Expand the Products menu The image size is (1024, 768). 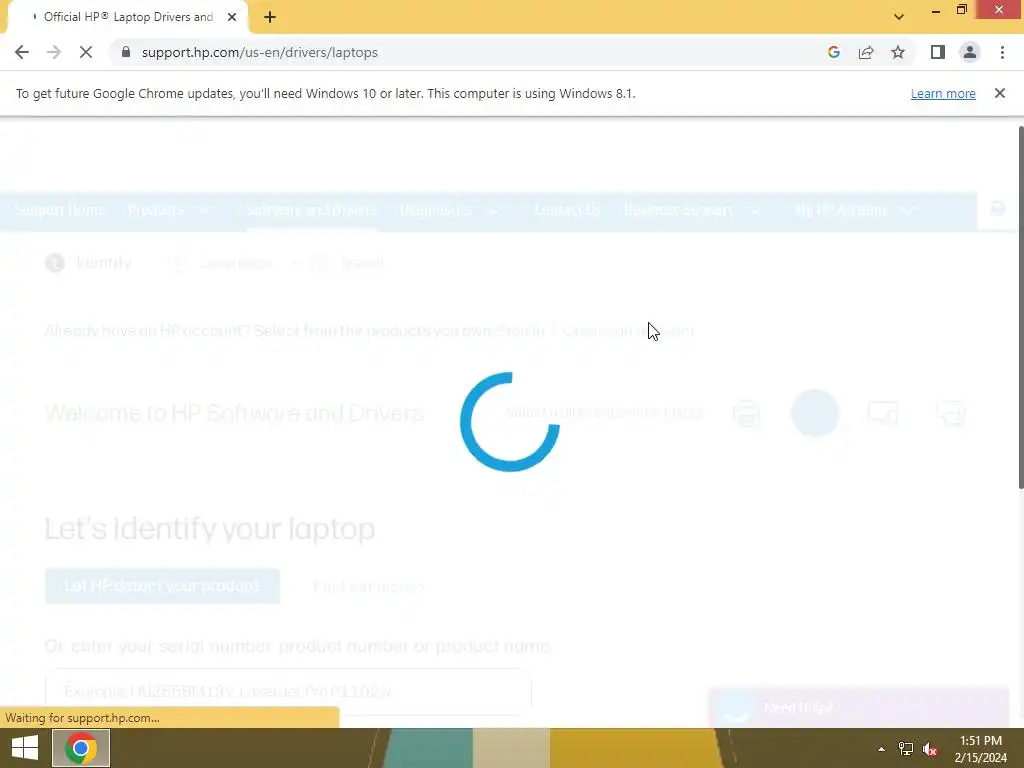pos(168,210)
